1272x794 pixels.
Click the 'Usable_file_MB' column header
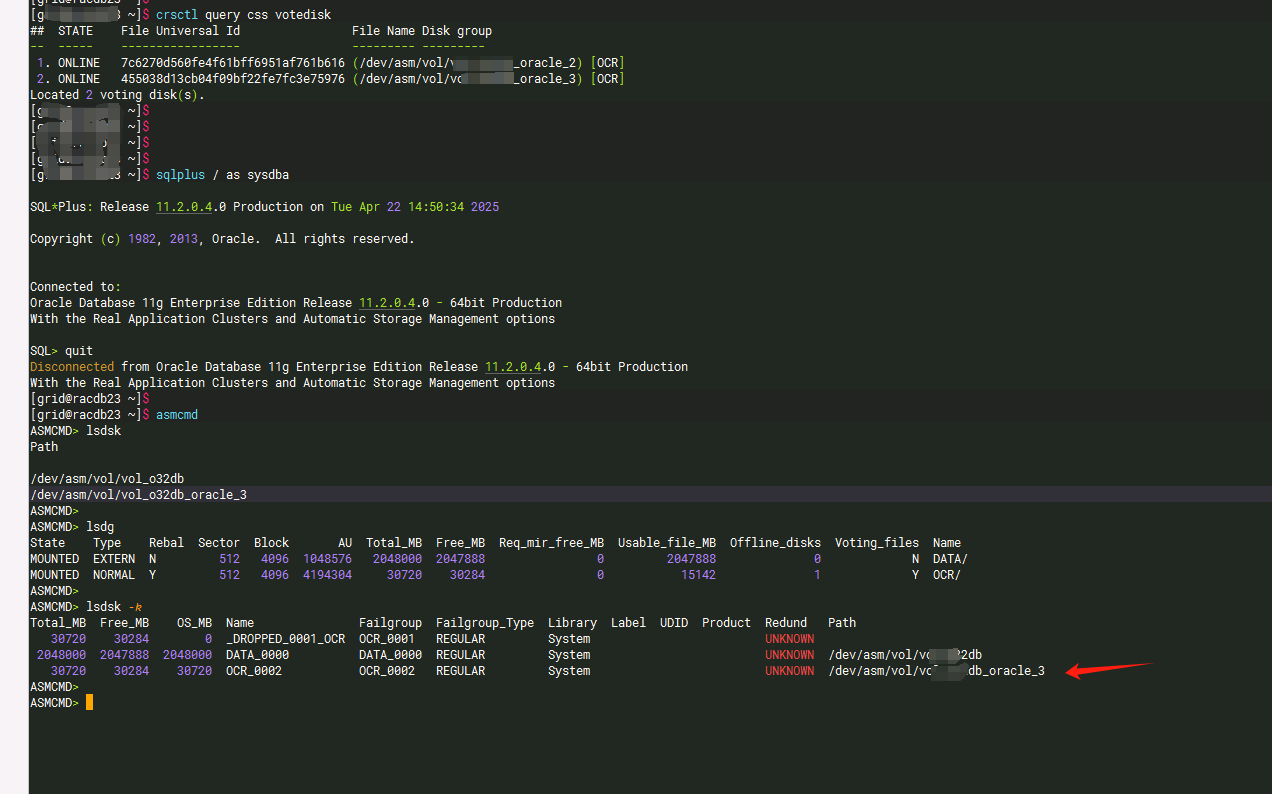pos(667,543)
